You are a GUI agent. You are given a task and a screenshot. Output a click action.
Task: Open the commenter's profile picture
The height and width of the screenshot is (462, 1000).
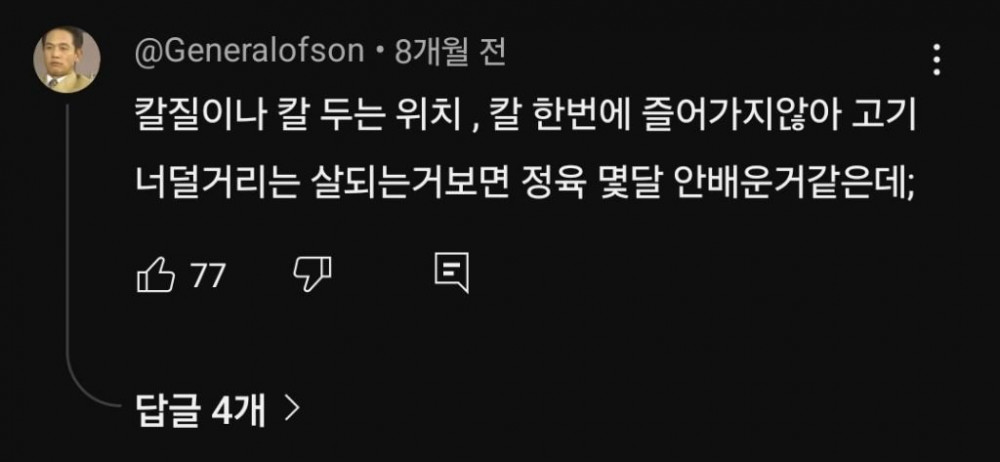pos(66,60)
